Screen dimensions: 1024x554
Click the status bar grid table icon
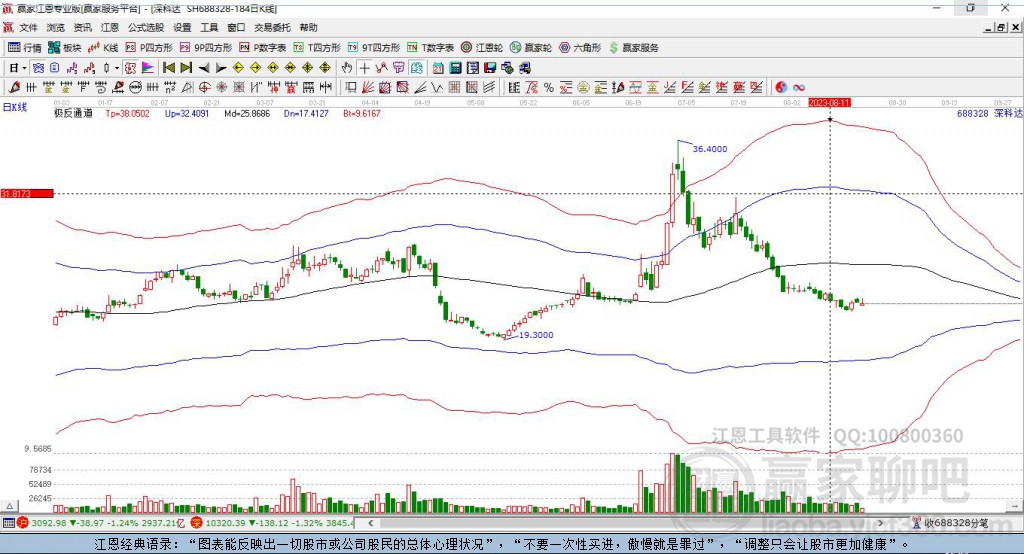point(8,523)
